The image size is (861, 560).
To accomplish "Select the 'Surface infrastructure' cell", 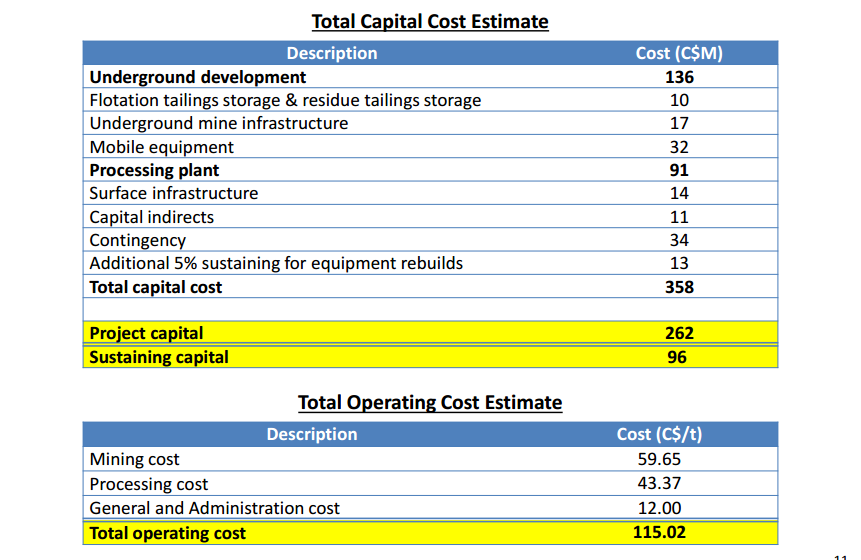I will point(174,193).
